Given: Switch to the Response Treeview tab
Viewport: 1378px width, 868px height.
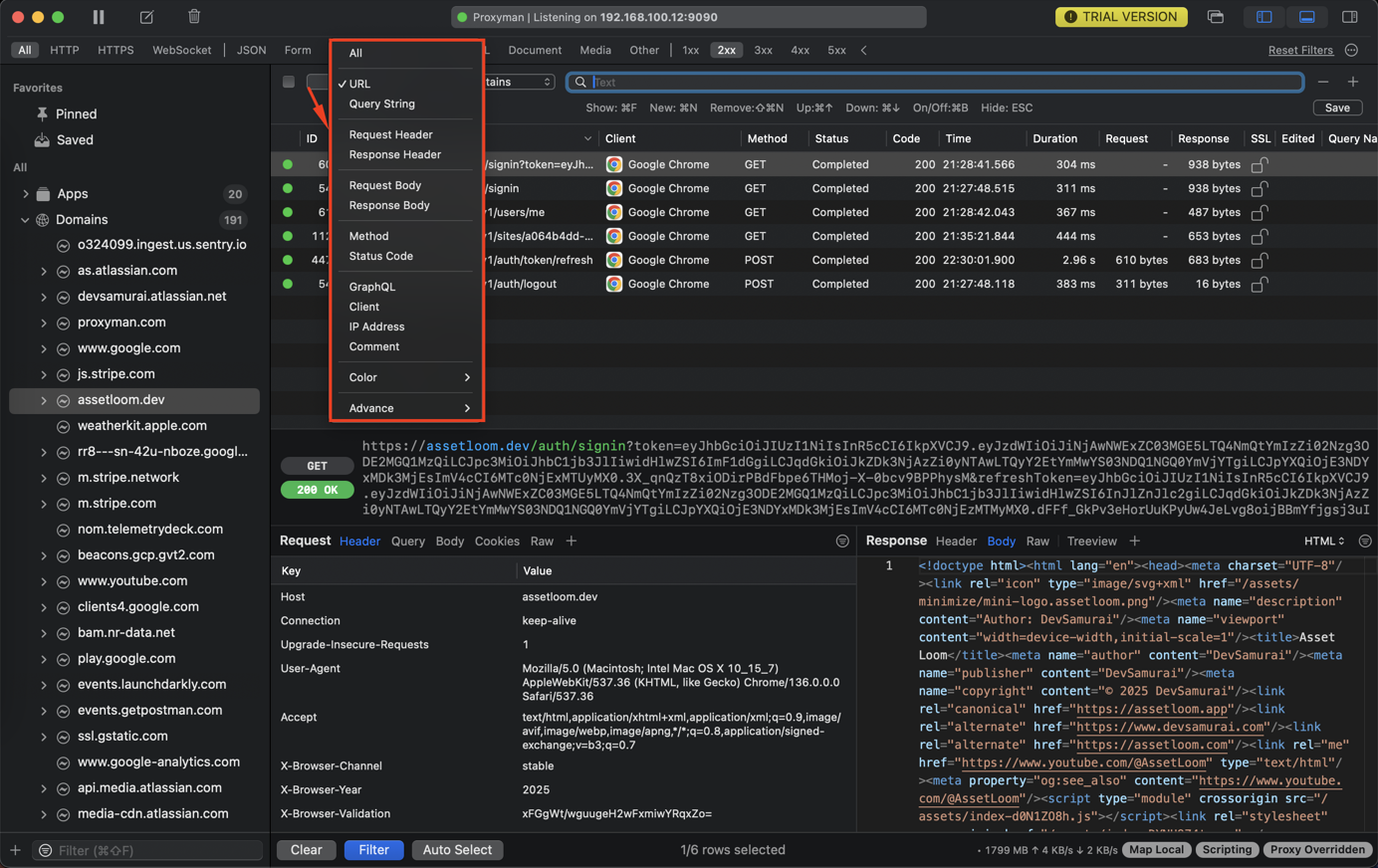Looking at the screenshot, I should click(x=1092, y=542).
